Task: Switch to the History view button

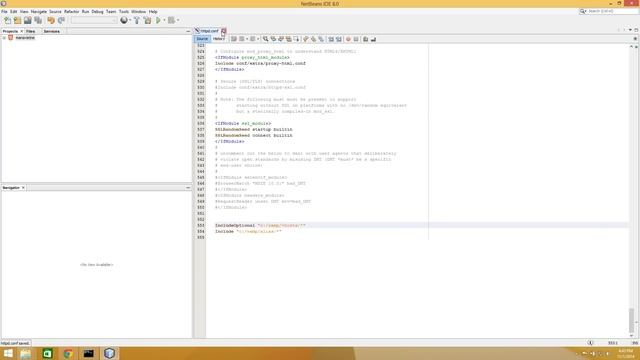Action: coord(219,39)
